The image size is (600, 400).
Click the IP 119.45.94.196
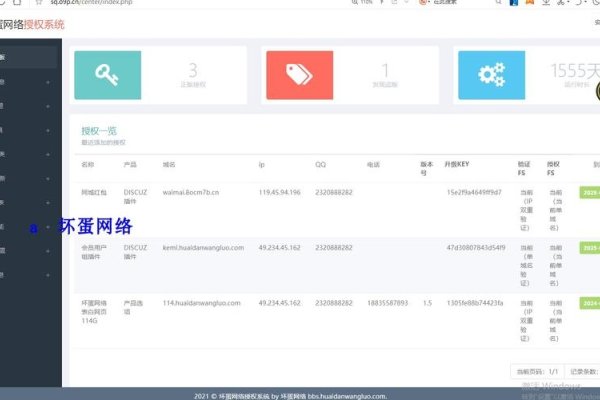[x=279, y=192]
